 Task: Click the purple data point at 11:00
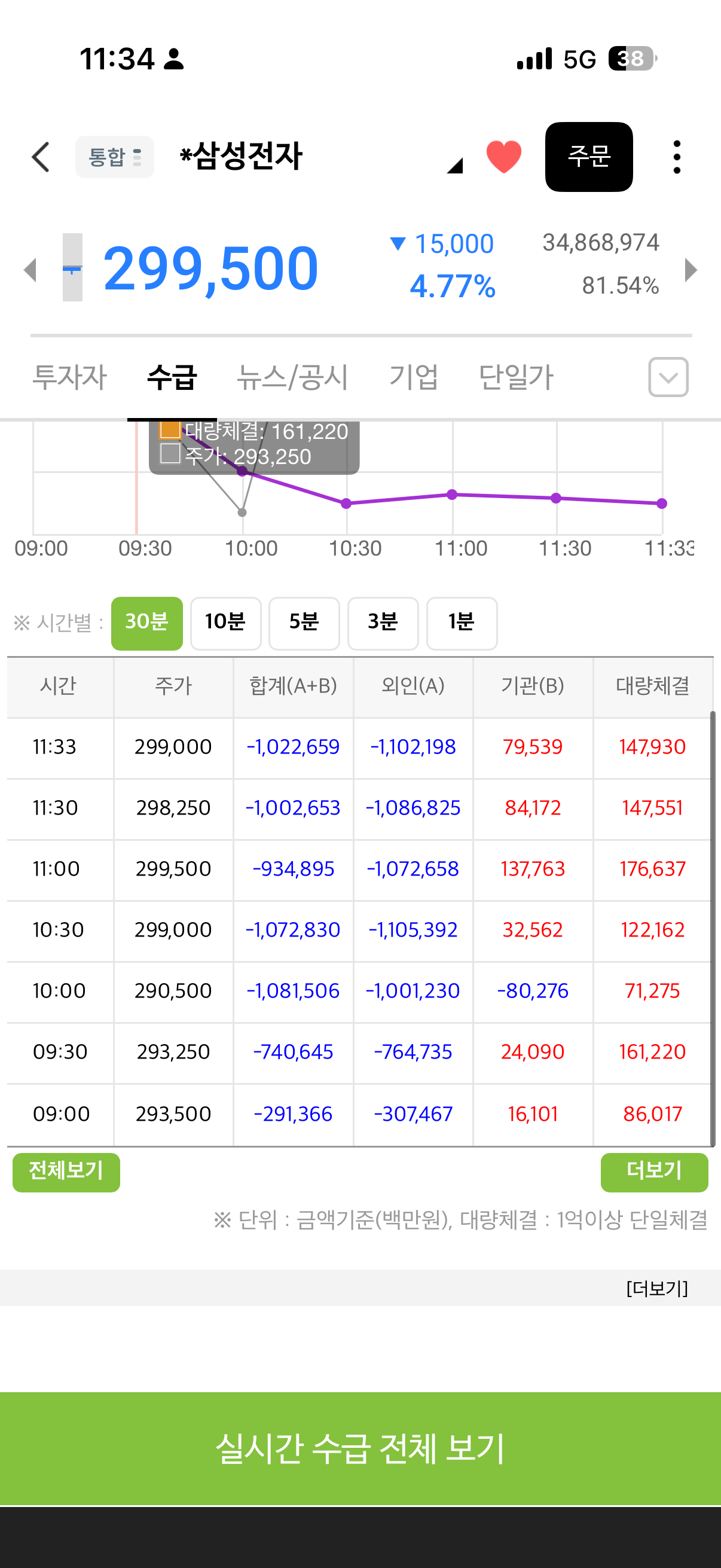click(x=452, y=494)
